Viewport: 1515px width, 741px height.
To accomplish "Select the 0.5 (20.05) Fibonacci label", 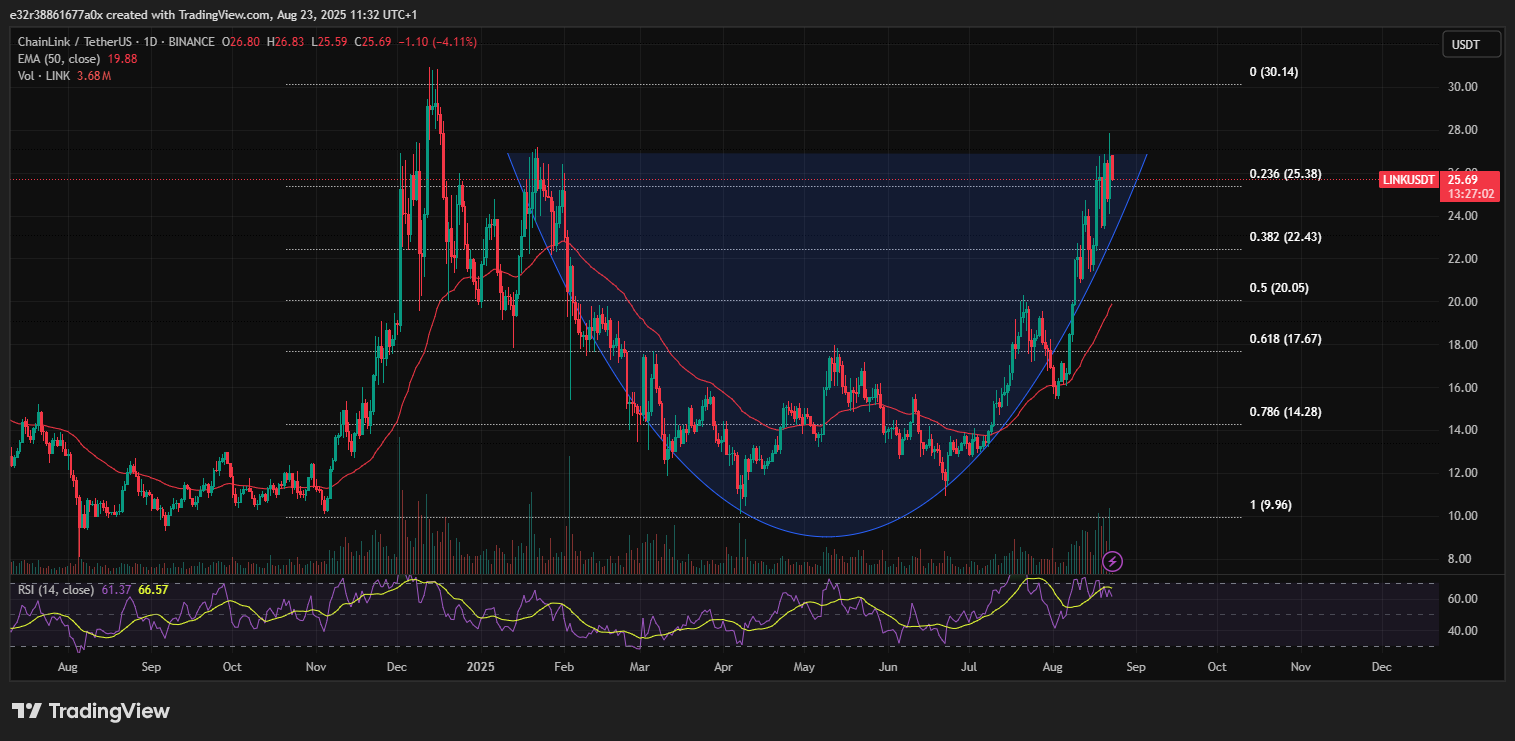I will 1279,288.
